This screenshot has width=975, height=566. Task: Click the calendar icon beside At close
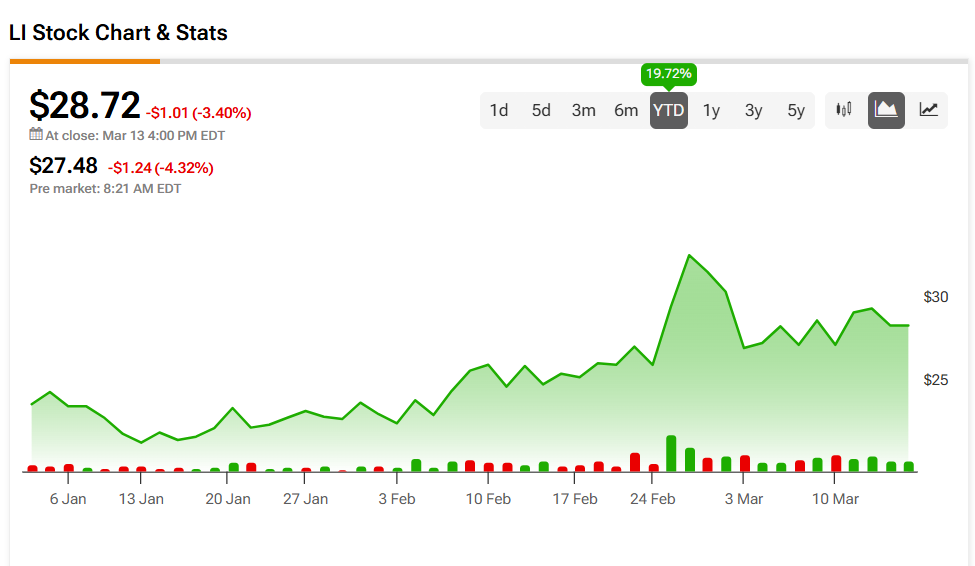pos(36,135)
